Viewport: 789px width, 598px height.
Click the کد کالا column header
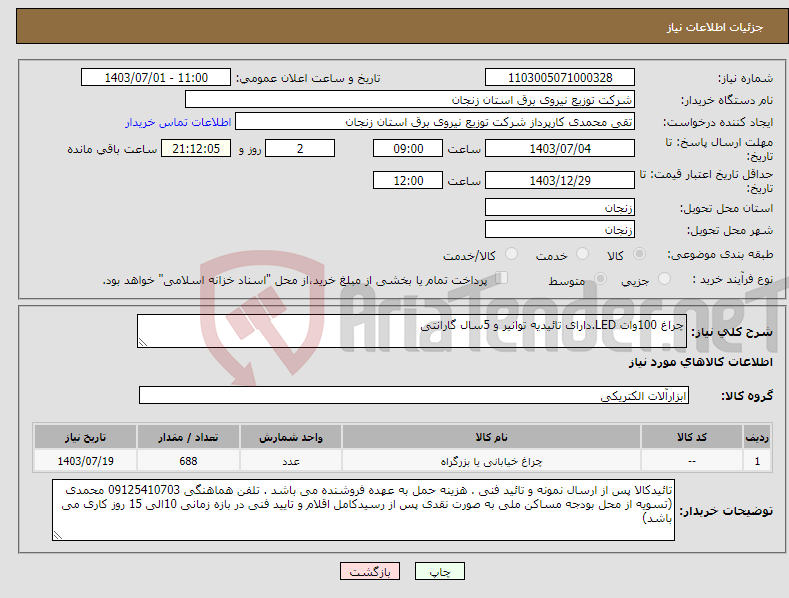(x=692, y=437)
